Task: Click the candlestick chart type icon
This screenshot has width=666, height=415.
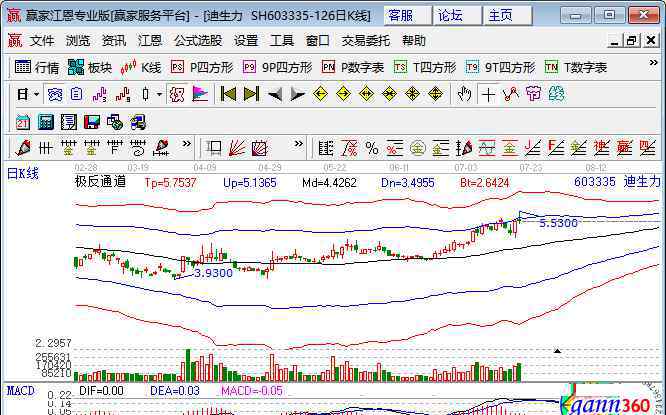Action: (x=146, y=94)
